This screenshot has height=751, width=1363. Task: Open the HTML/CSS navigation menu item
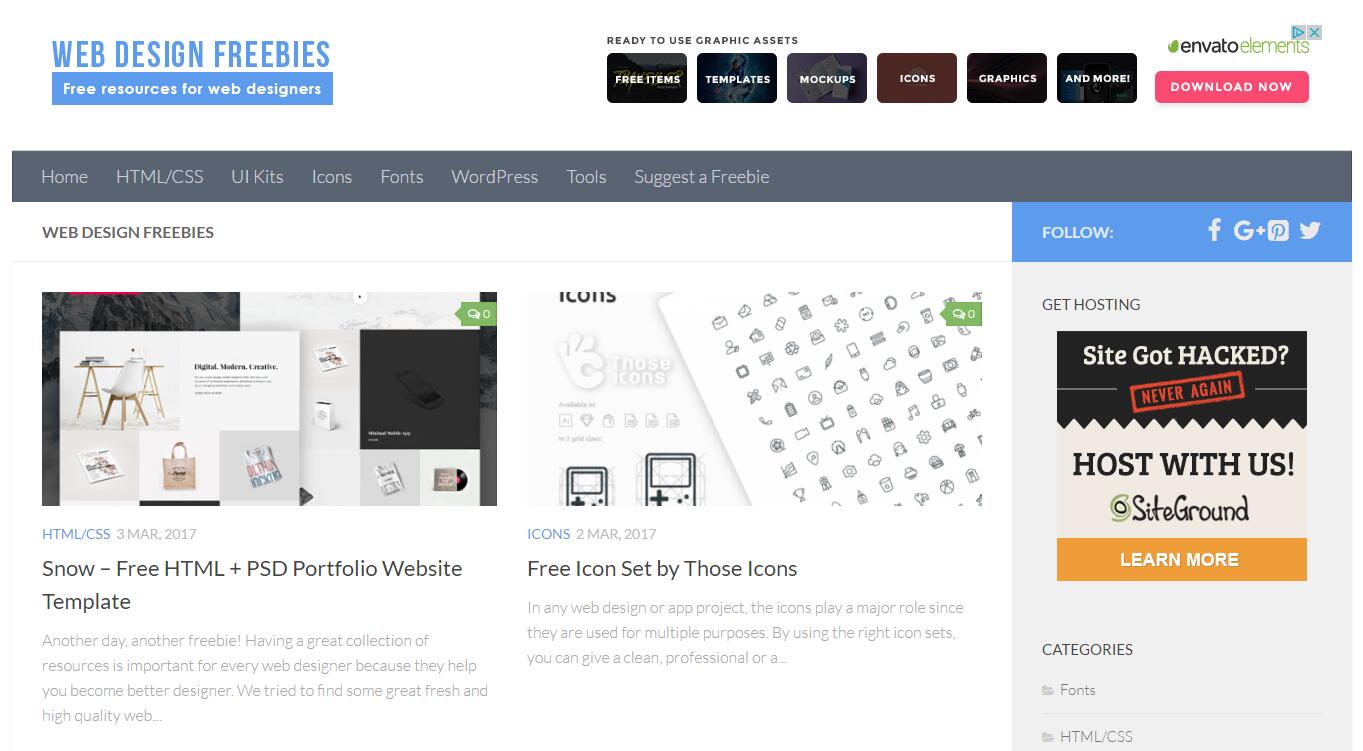pyautogui.click(x=160, y=177)
